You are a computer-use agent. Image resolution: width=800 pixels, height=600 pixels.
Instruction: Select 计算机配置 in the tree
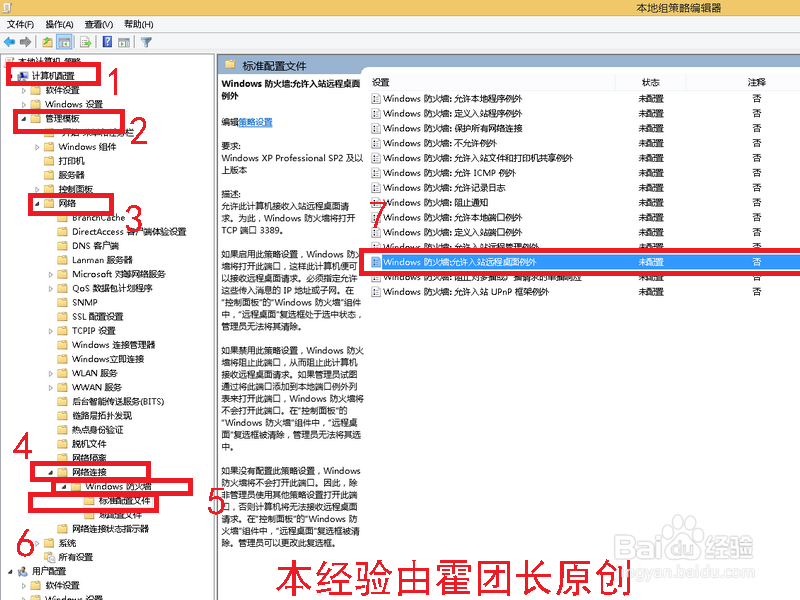click(x=53, y=76)
